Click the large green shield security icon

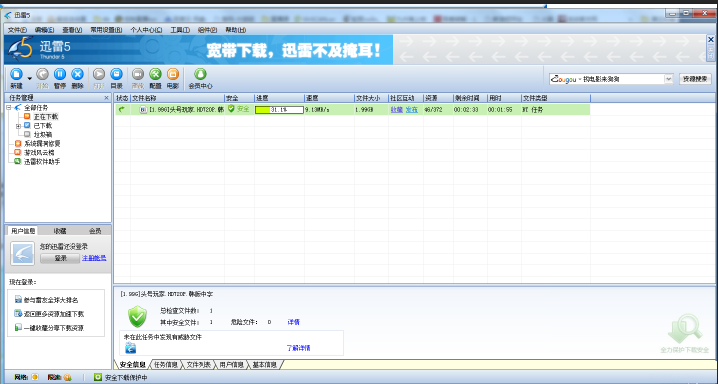137,316
